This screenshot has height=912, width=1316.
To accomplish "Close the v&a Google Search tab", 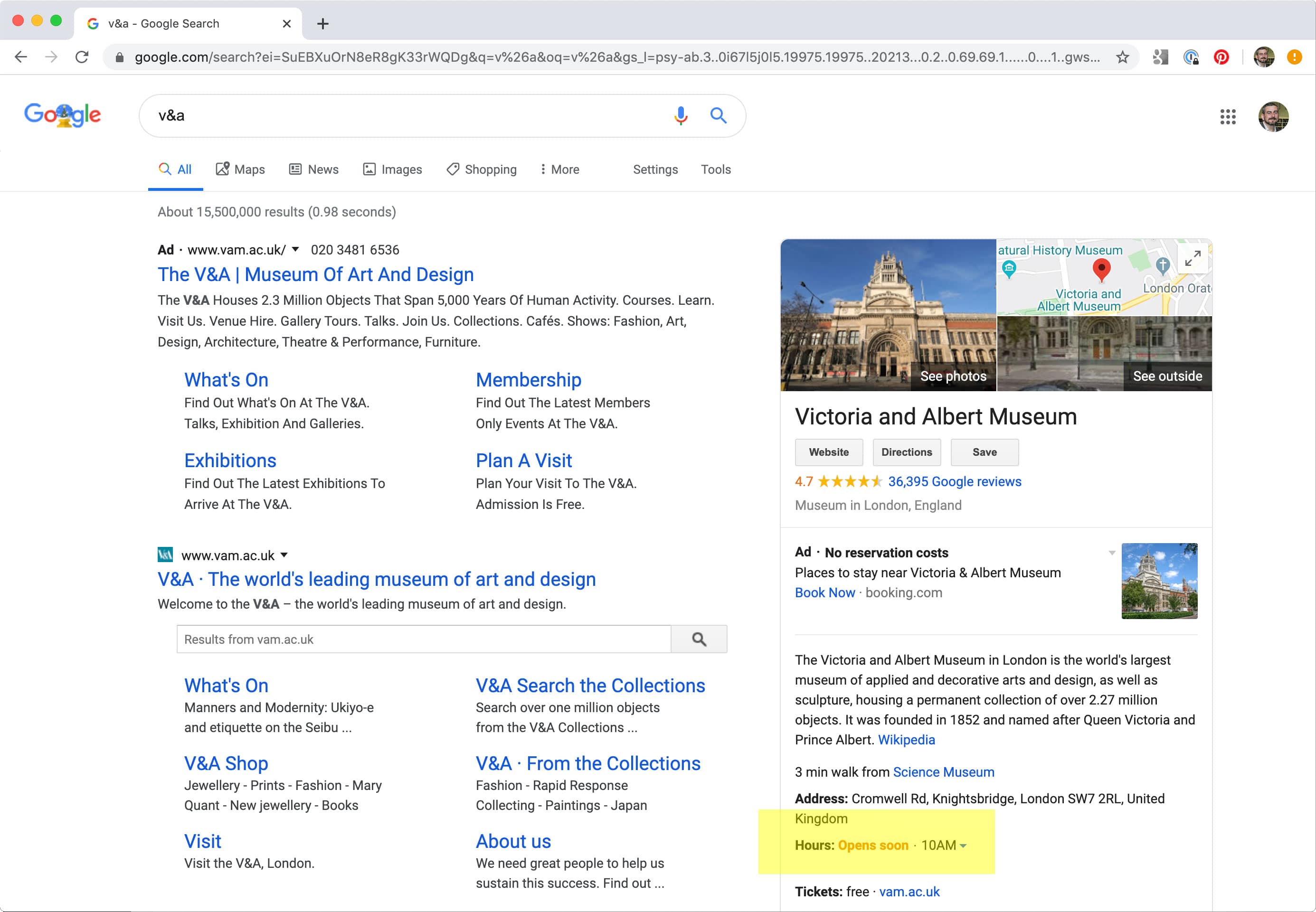I will coord(286,23).
